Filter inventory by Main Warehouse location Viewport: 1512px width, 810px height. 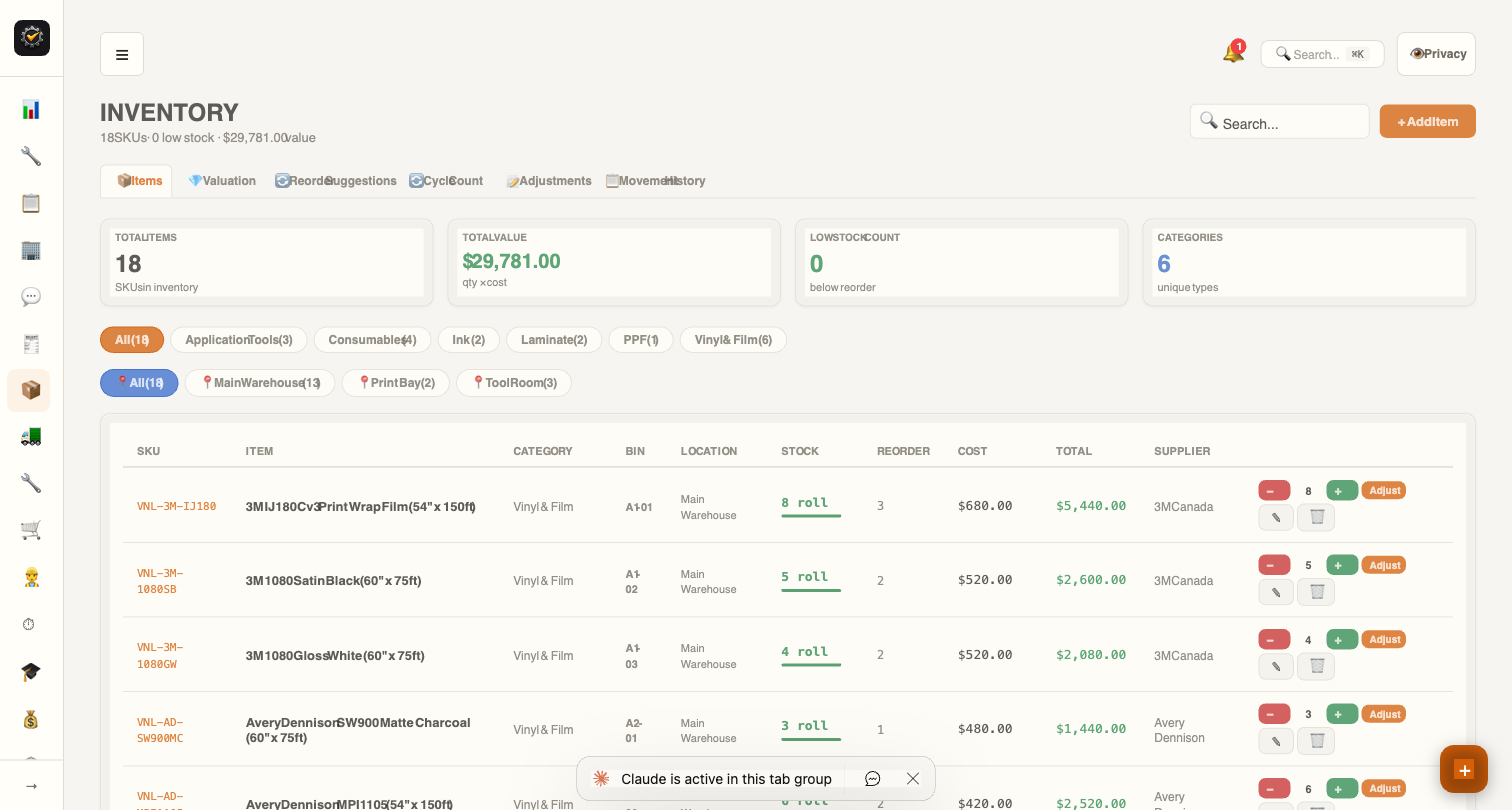[260, 382]
